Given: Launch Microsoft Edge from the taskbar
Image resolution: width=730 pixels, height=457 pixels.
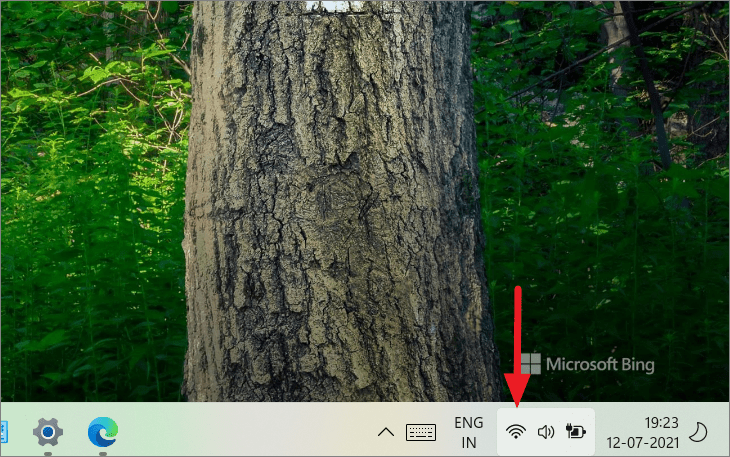Looking at the screenshot, I should pos(103,432).
